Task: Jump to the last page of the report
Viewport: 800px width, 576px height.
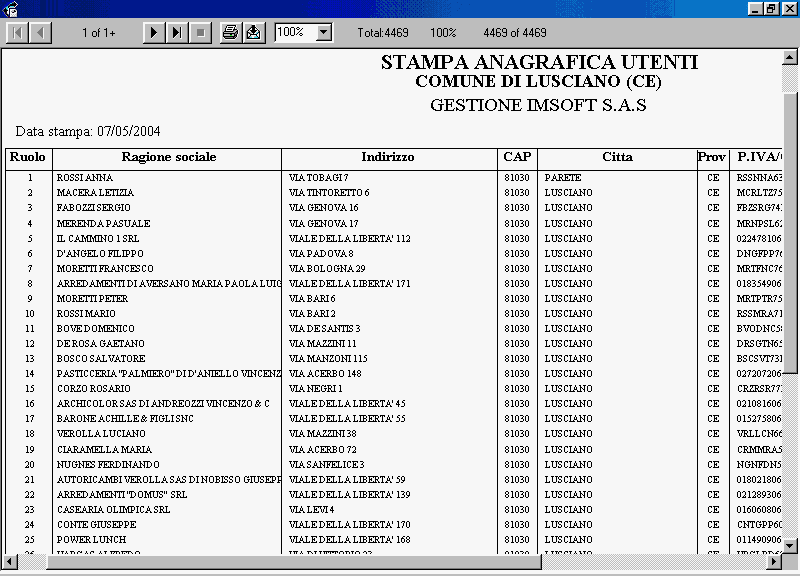Action: click(x=177, y=33)
